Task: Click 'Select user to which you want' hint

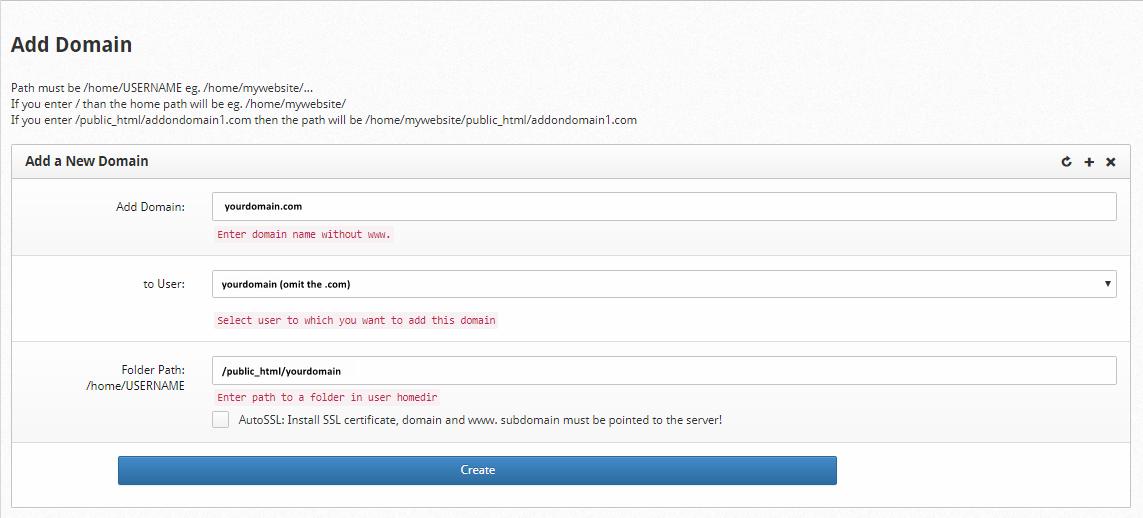Action: coord(356,321)
